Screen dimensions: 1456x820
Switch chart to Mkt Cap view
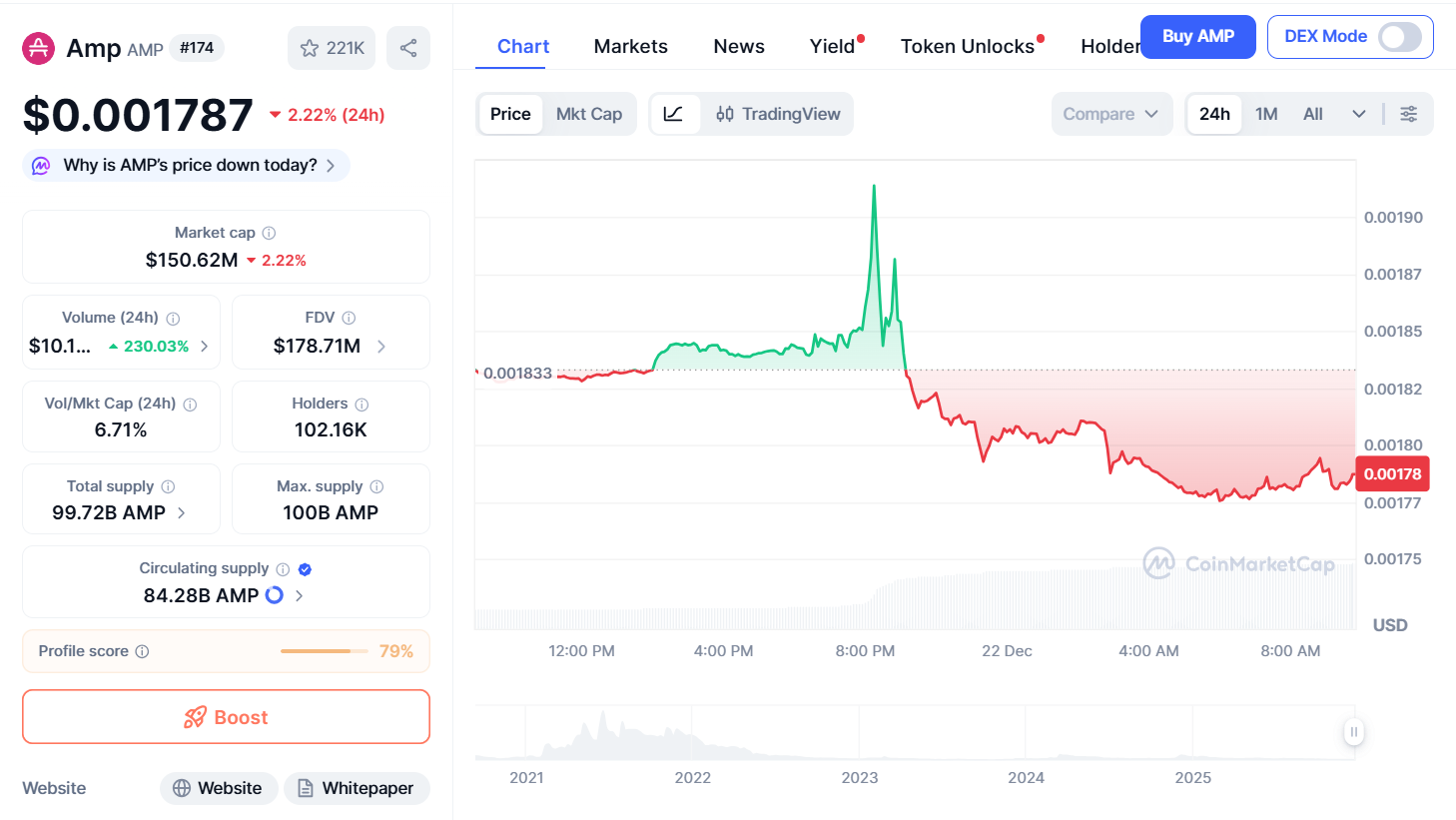point(589,114)
